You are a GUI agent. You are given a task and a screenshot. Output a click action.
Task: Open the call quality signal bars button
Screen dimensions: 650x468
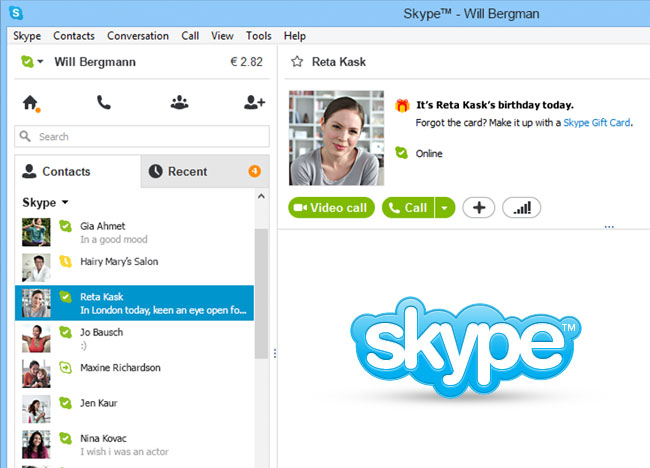521,208
